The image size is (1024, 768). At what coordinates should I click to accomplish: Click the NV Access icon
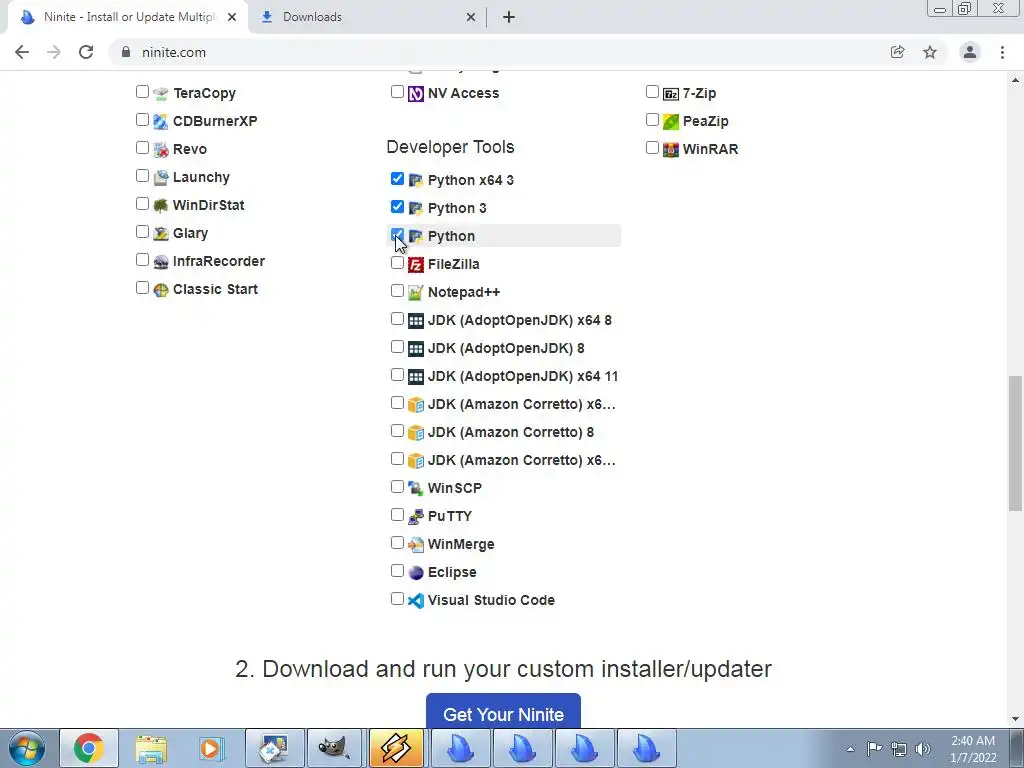tap(416, 93)
